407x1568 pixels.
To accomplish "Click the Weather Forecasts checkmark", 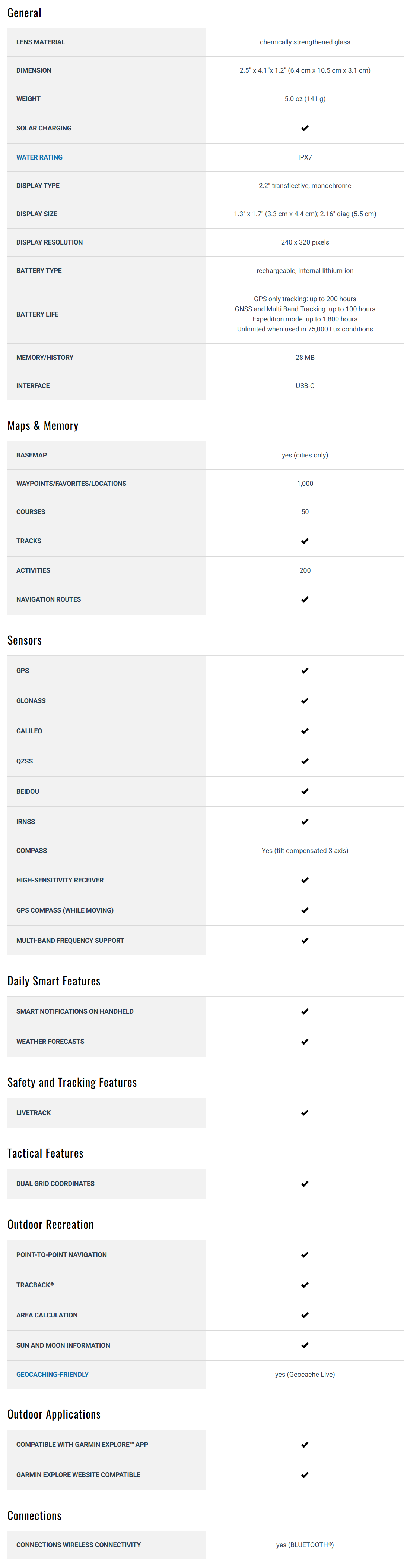I will (x=305, y=1042).
